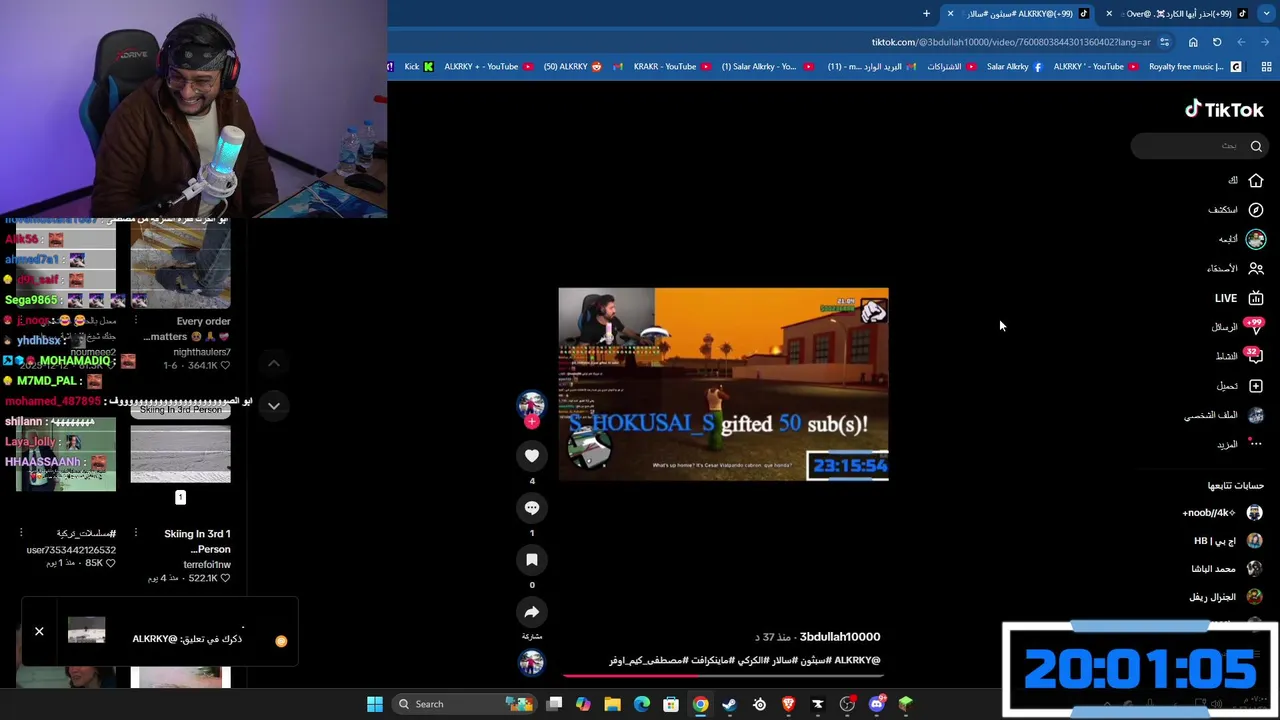Open Royalty free music bookmark
This screenshot has height=720, width=1280.
(x=1194, y=67)
